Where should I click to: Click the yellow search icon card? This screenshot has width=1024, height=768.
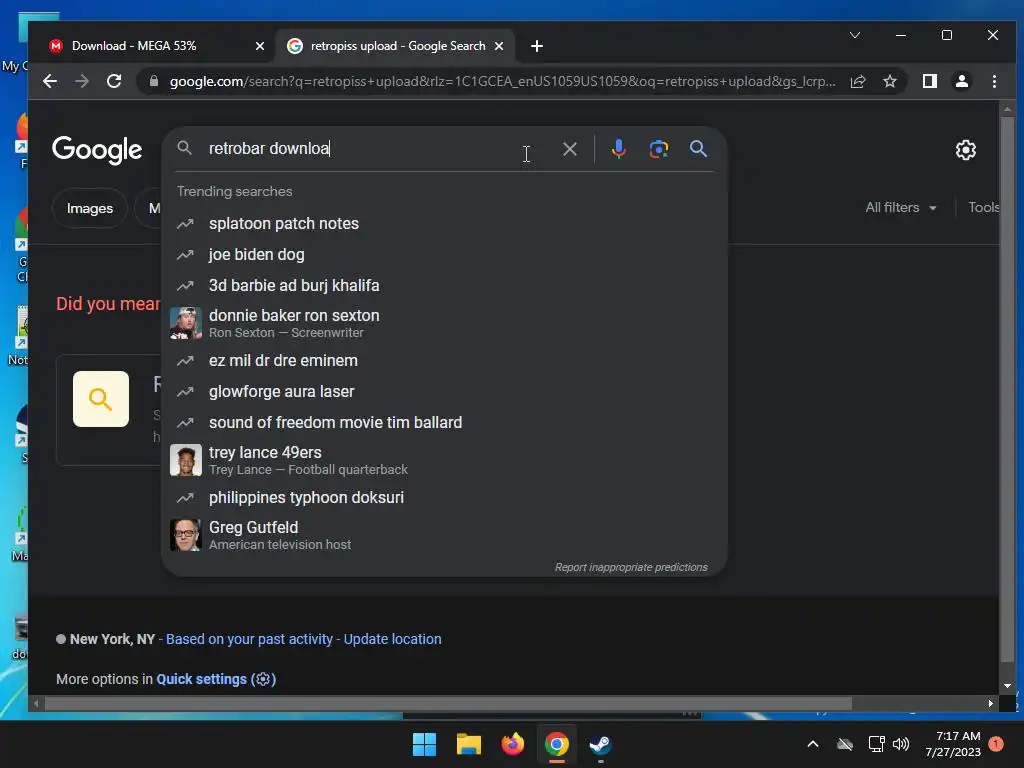(x=101, y=399)
